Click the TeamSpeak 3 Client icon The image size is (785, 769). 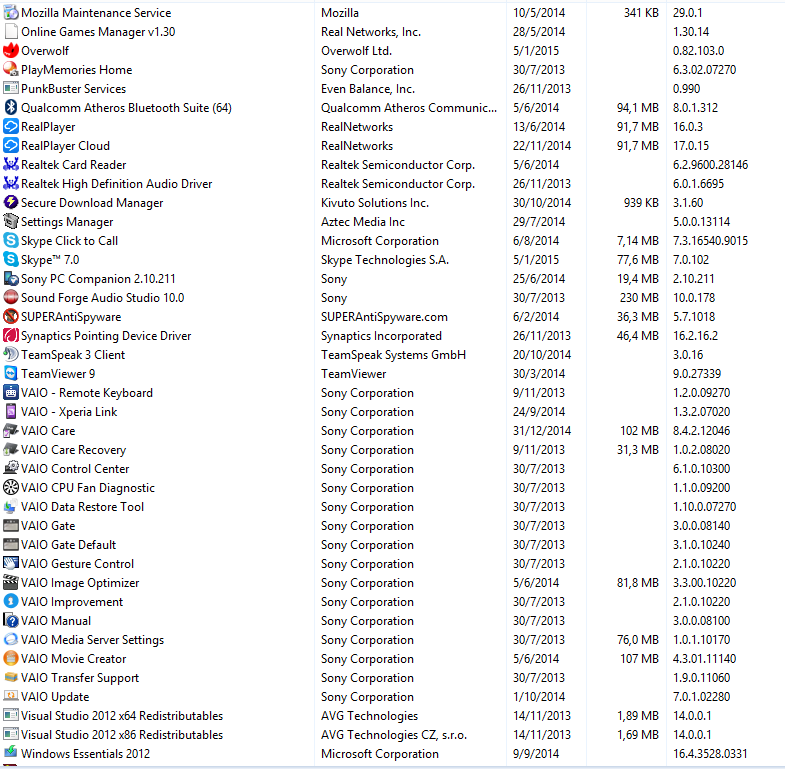pyautogui.click(x=11, y=355)
